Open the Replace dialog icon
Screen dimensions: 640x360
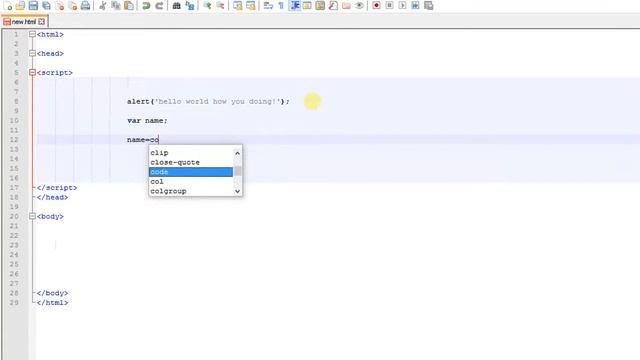tap(190, 5)
